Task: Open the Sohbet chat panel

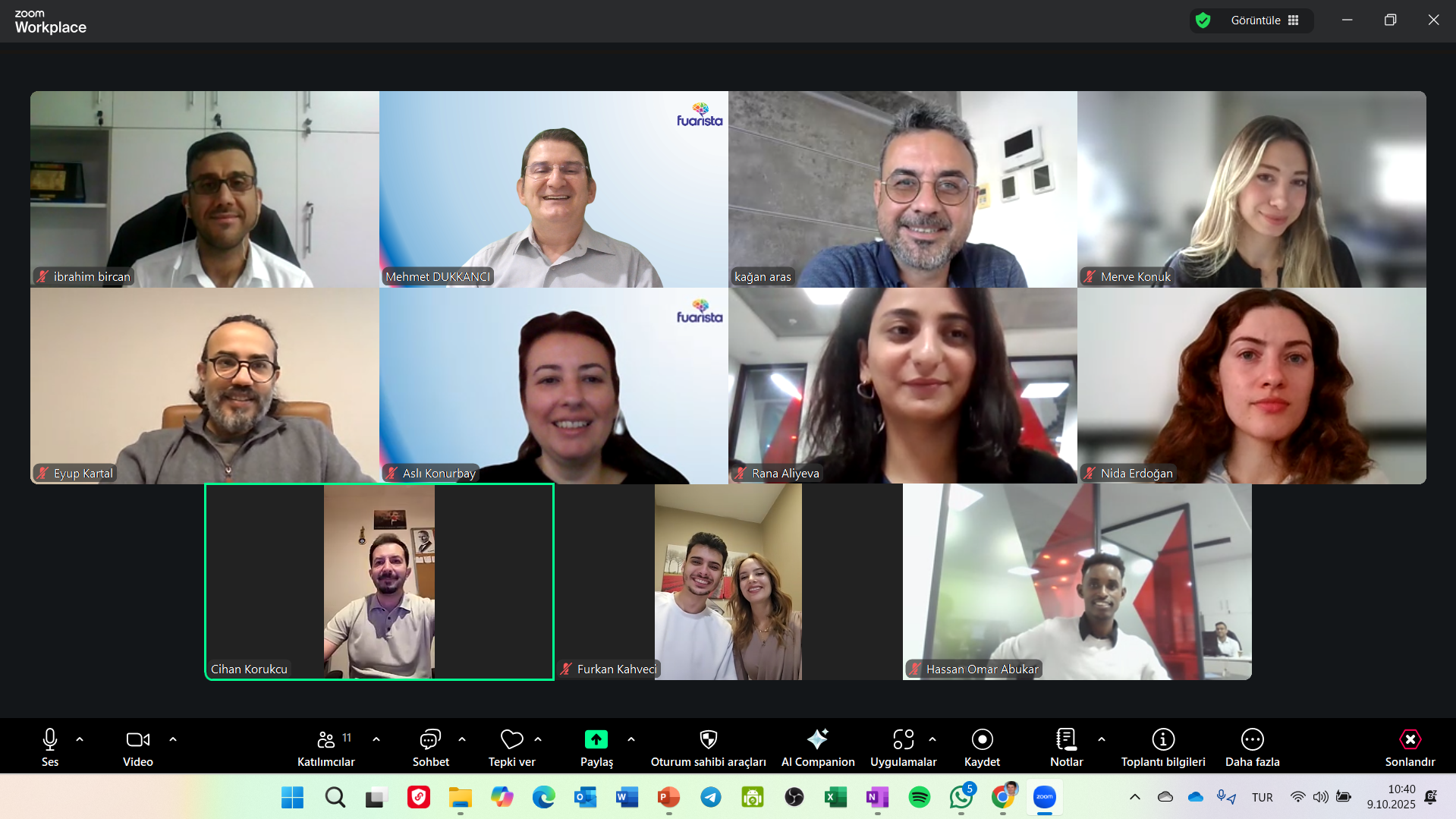Action: click(x=430, y=740)
